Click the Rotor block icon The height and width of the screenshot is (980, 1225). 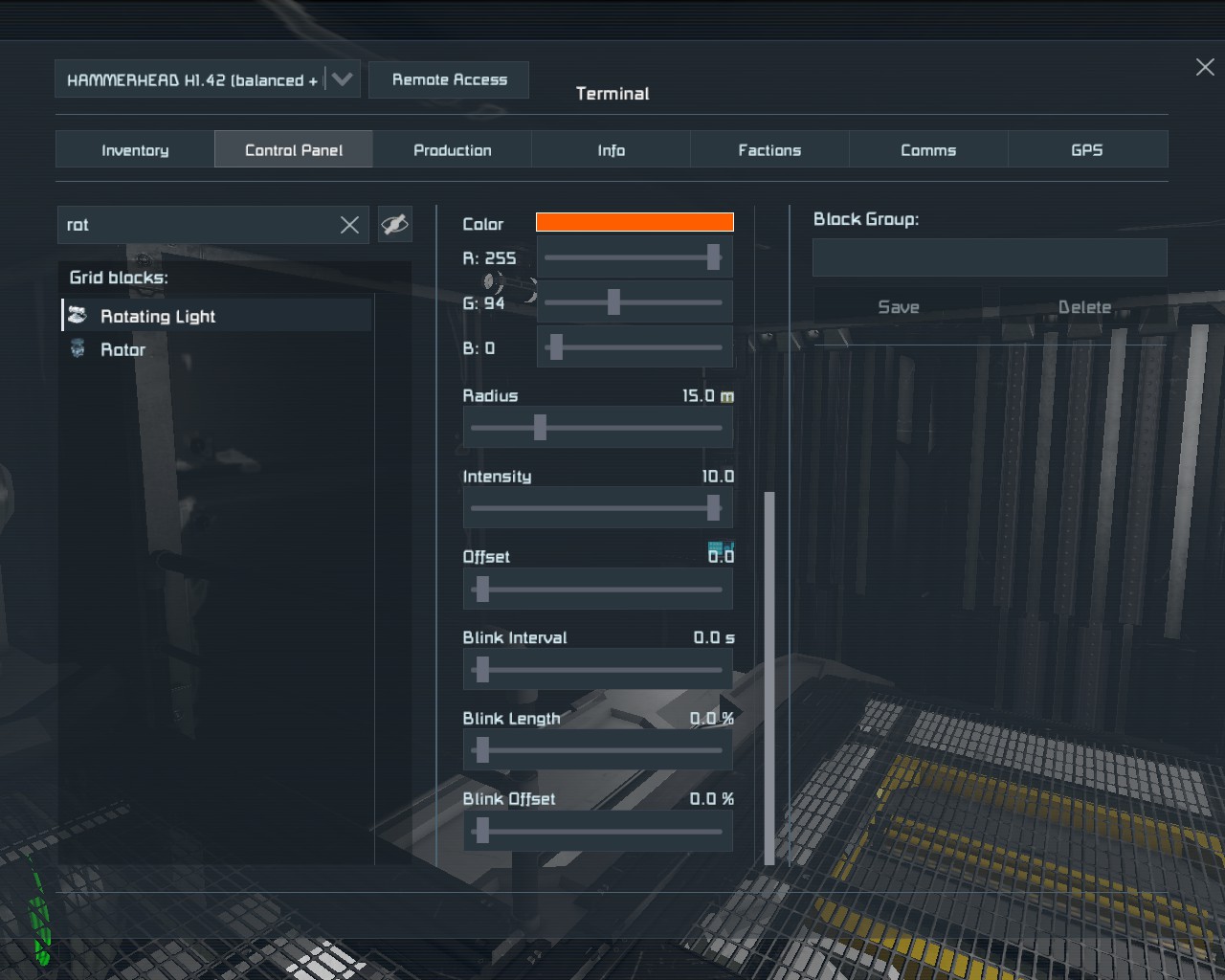click(78, 349)
